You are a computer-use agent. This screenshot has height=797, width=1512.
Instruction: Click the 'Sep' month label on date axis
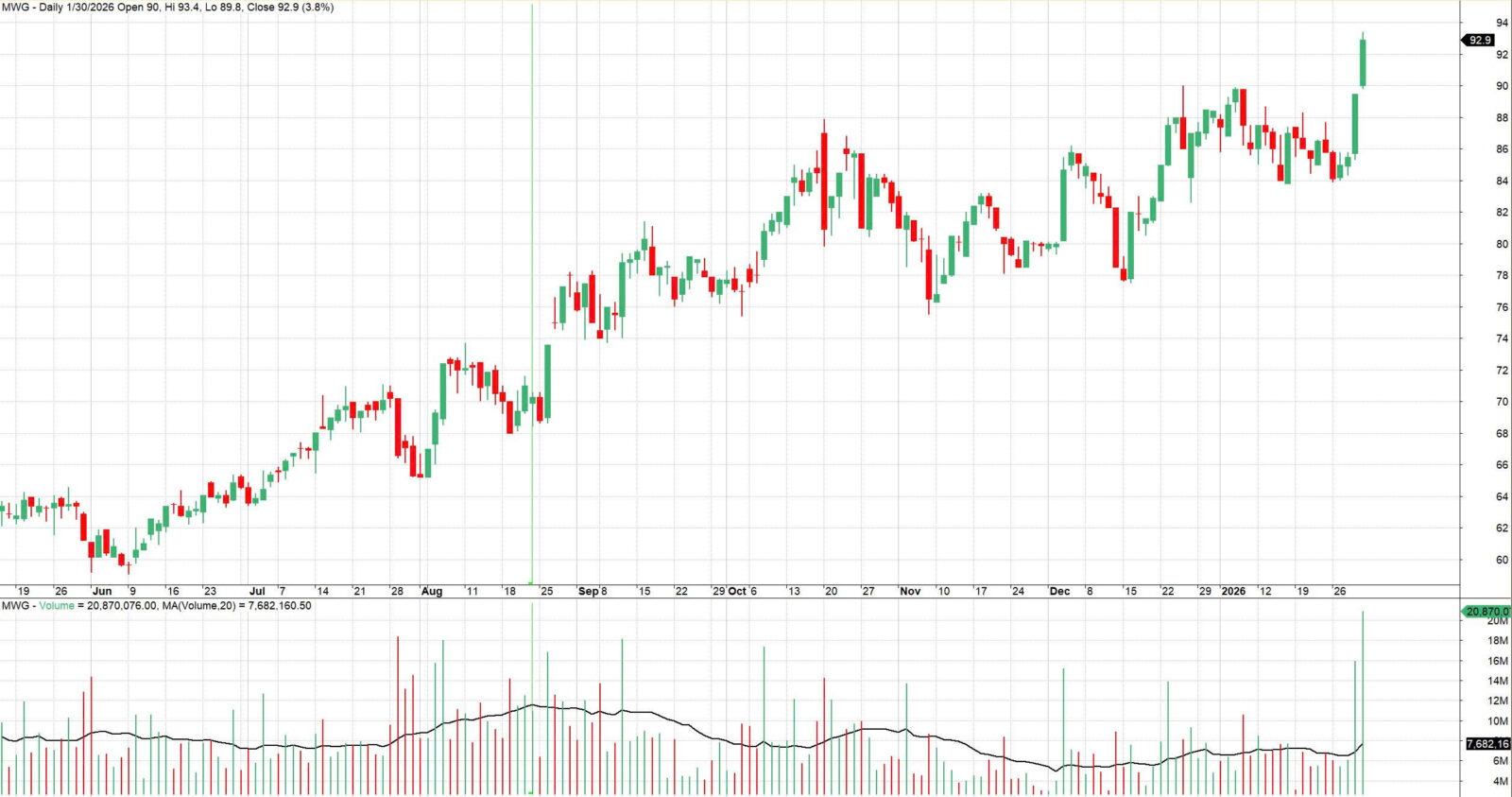(588, 591)
